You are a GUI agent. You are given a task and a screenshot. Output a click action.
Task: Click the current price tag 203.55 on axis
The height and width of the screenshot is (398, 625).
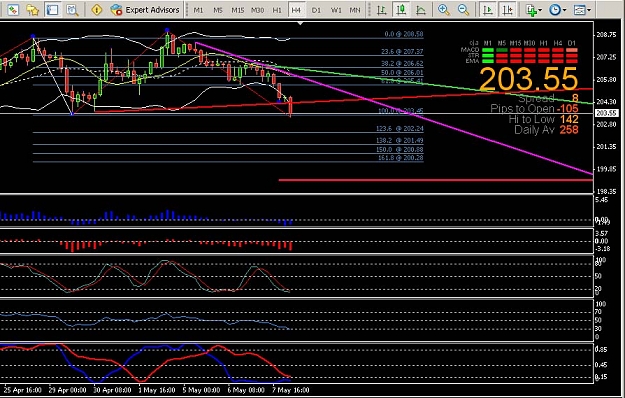pyautogui.click(x=606, y=113)
